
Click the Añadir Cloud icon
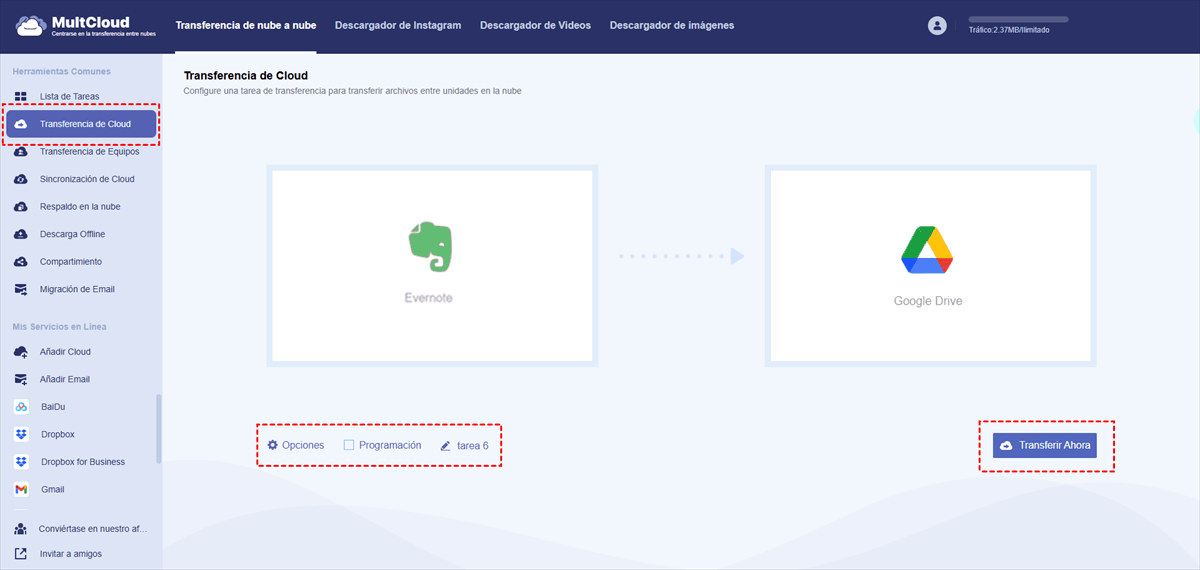[x=20, y=352]
